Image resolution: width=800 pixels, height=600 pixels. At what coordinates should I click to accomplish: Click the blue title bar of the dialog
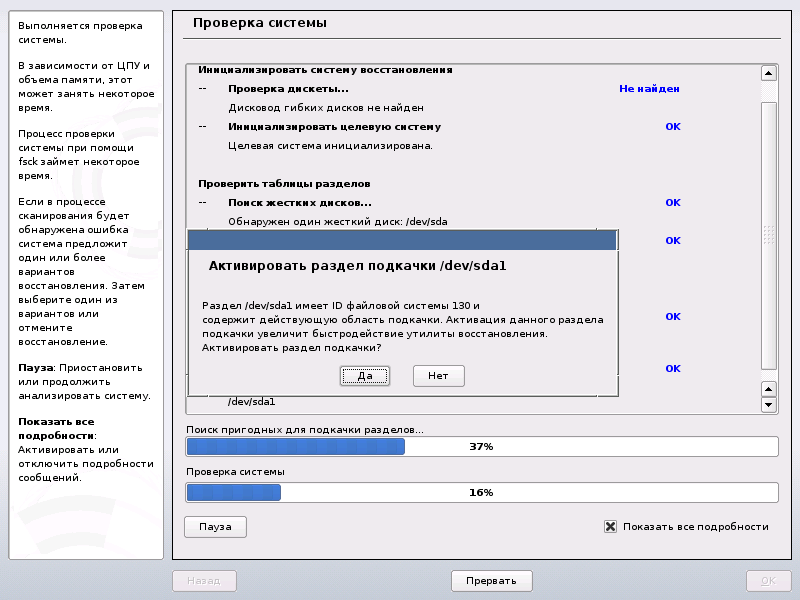tap(403, 240)
